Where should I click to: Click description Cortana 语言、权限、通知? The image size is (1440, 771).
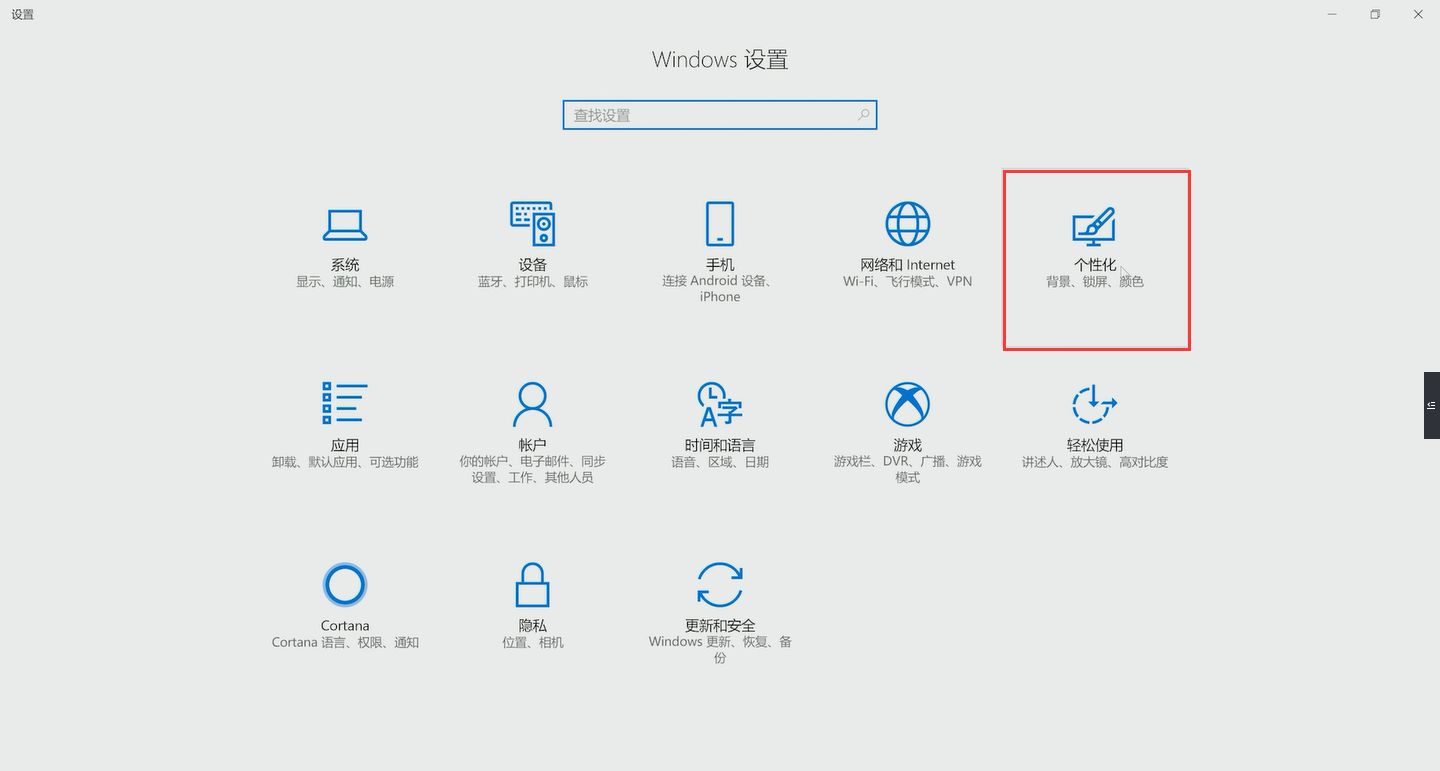(345, 642)
